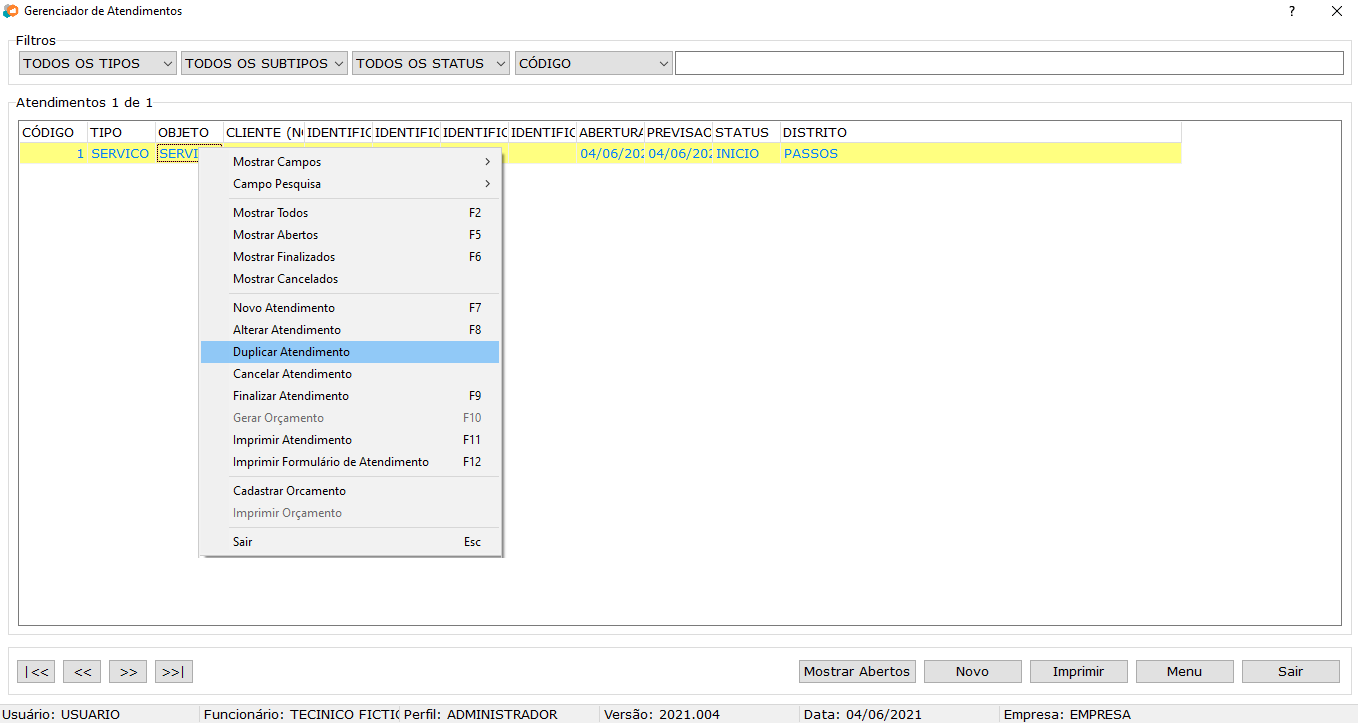Open the TODOS OS TIPOS dropdown

98,63
